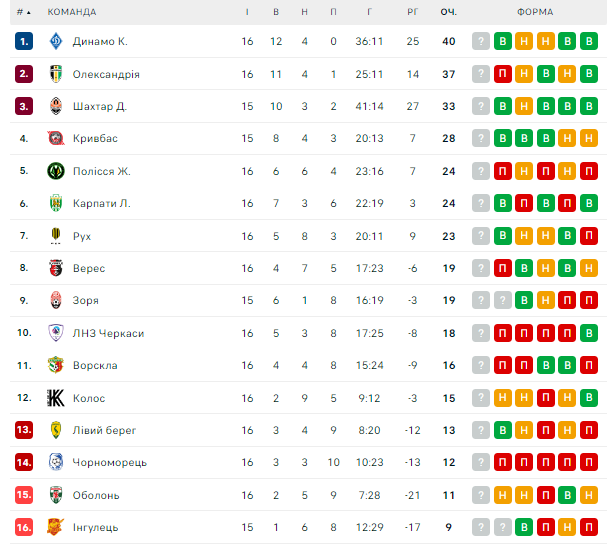Click the КОМАНДА column header
This screenshot has width=611, height=549.
72,12
